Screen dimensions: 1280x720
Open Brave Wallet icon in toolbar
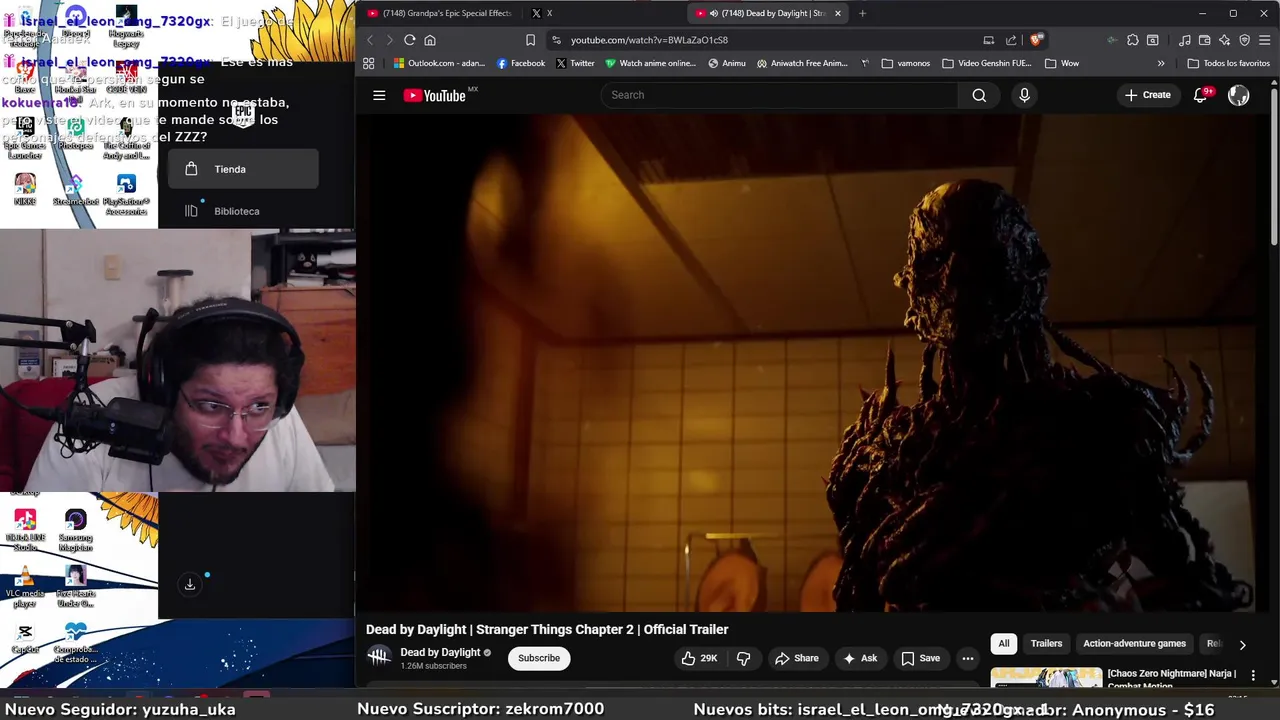point(1205,40)
